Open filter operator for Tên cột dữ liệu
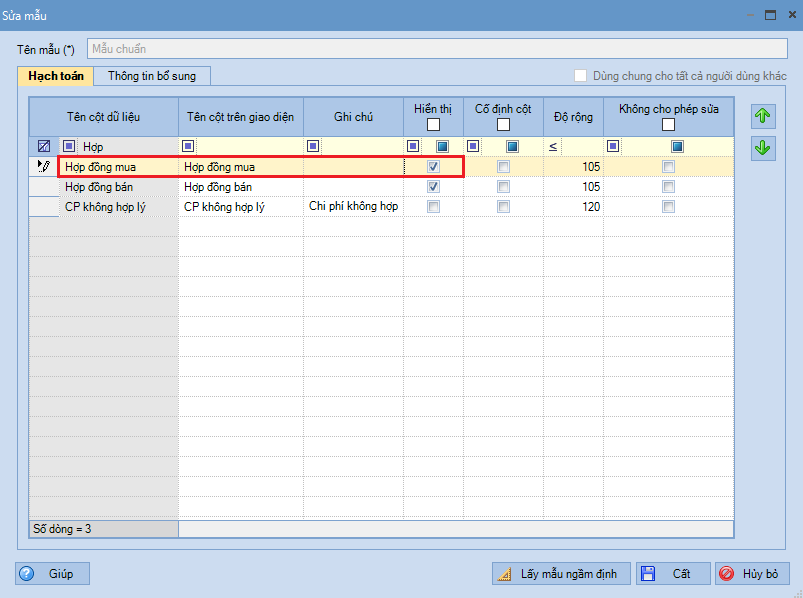The width and height of the screenshot is (803, 598). click(69, 146)
